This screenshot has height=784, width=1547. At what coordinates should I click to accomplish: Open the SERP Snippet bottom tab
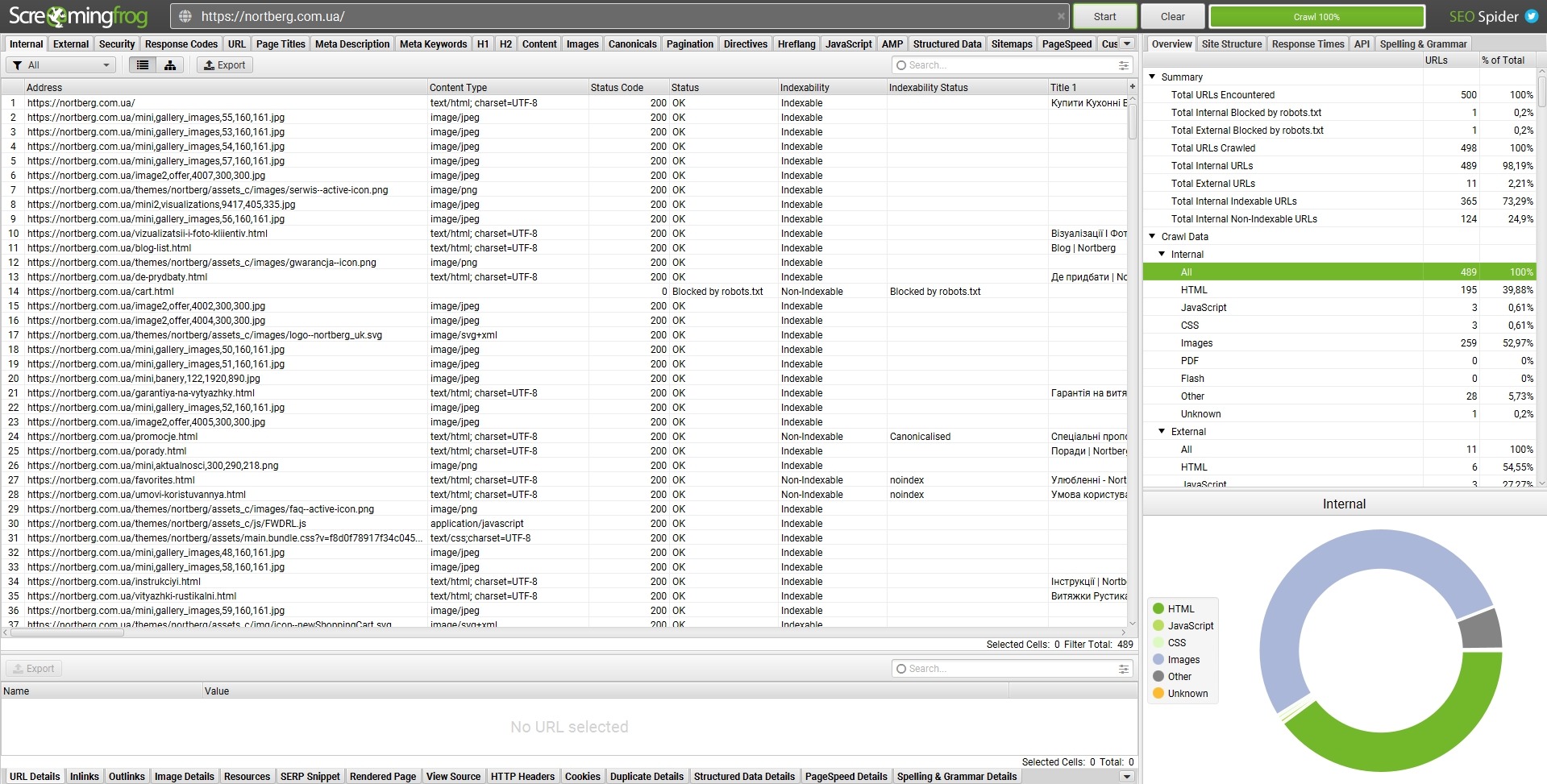310,777
